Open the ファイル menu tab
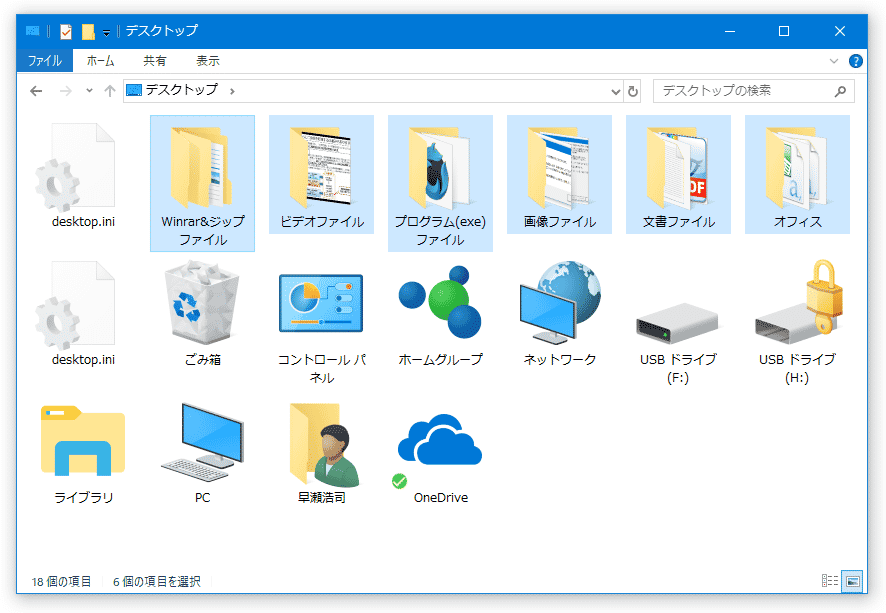The width and height of the screenshot is (886, 613). (45, 61)
